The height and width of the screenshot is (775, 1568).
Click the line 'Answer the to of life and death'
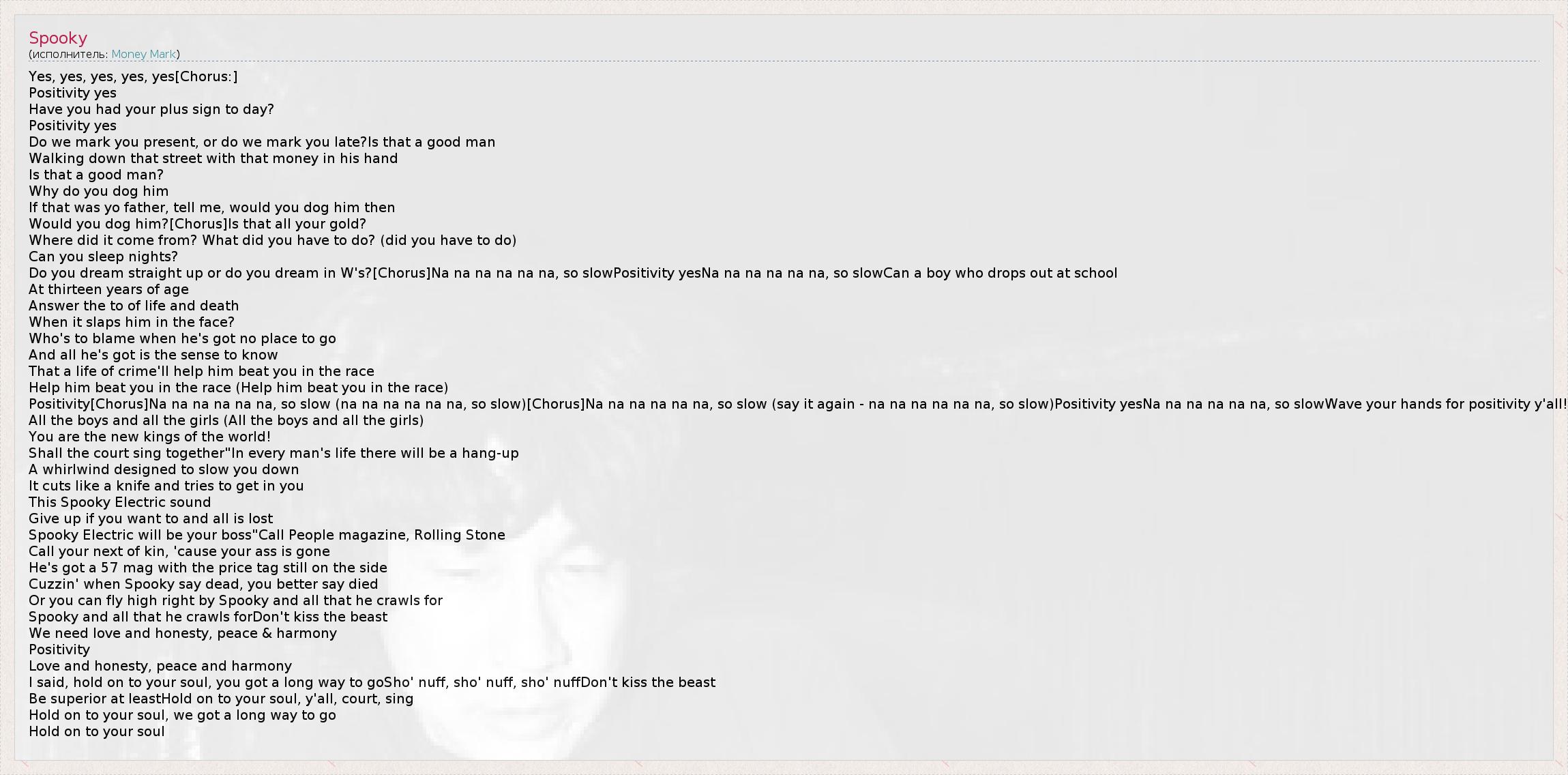(x=134, y=306)
